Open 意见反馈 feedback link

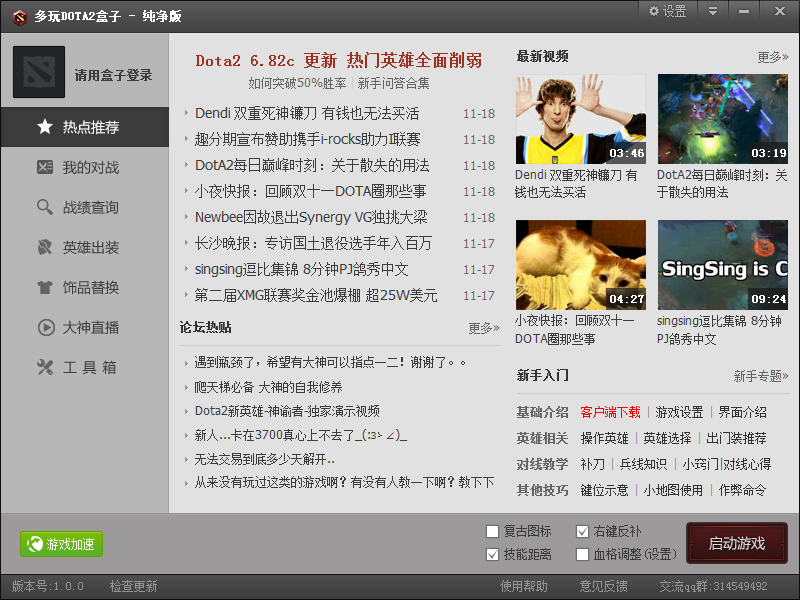604,587
